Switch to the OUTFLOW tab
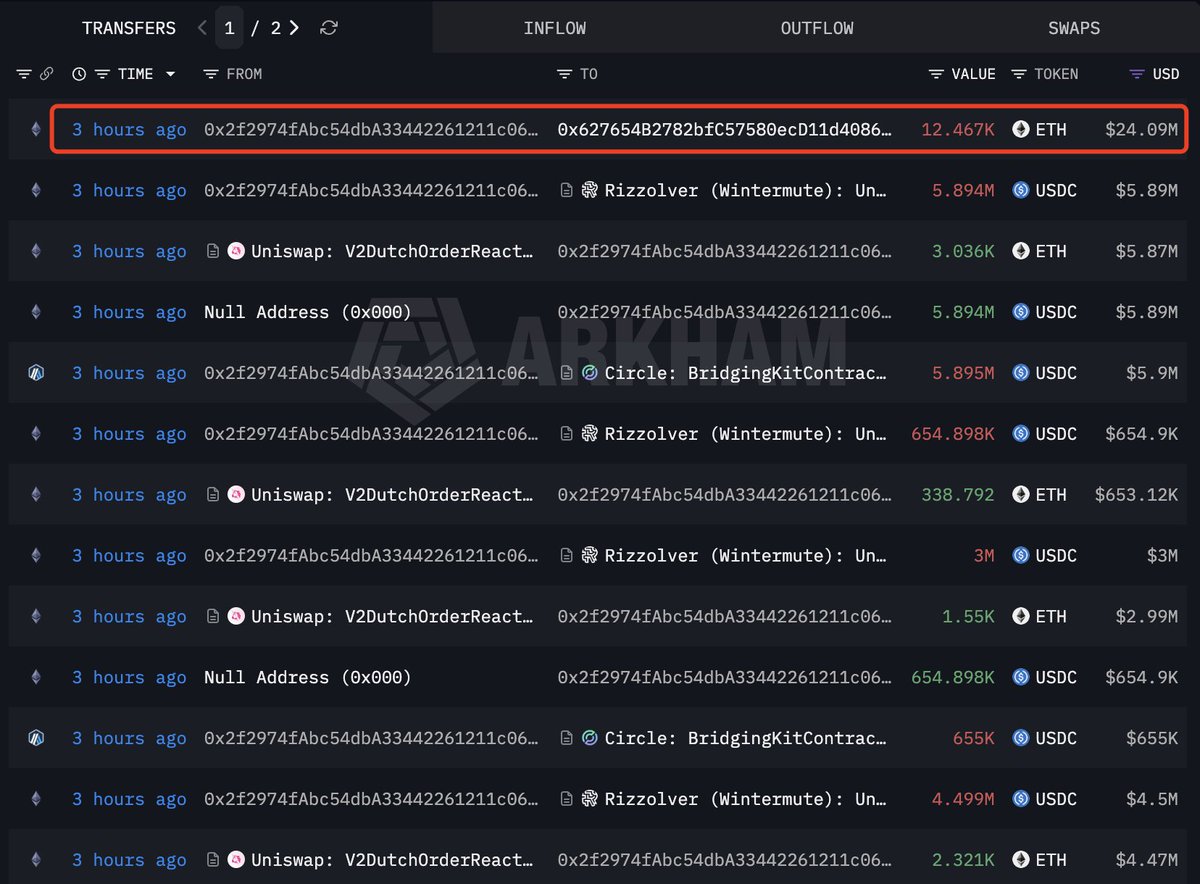The height and width of the screenshot is (884, 1200). pos(817,28)
